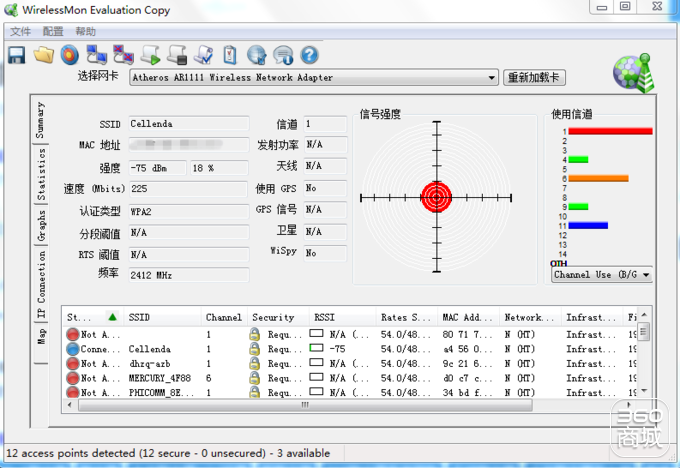Stop logging with the black square icon
This screenshot has height=468, width=680.
tap(177, 55)
